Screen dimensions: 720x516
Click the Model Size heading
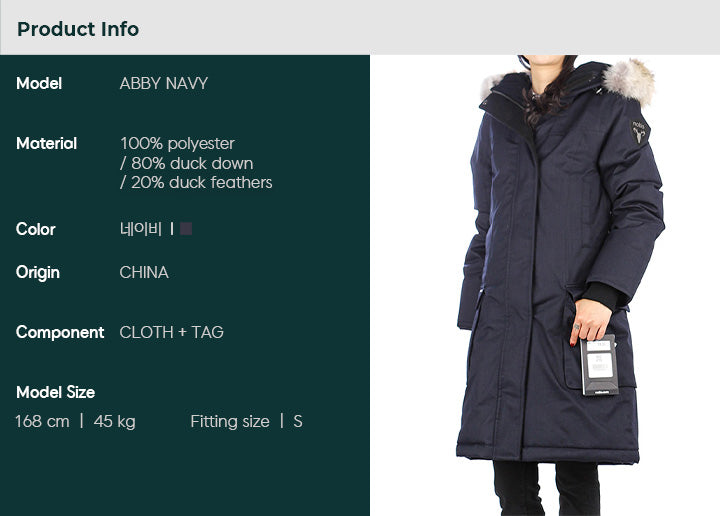click(56, 392)
